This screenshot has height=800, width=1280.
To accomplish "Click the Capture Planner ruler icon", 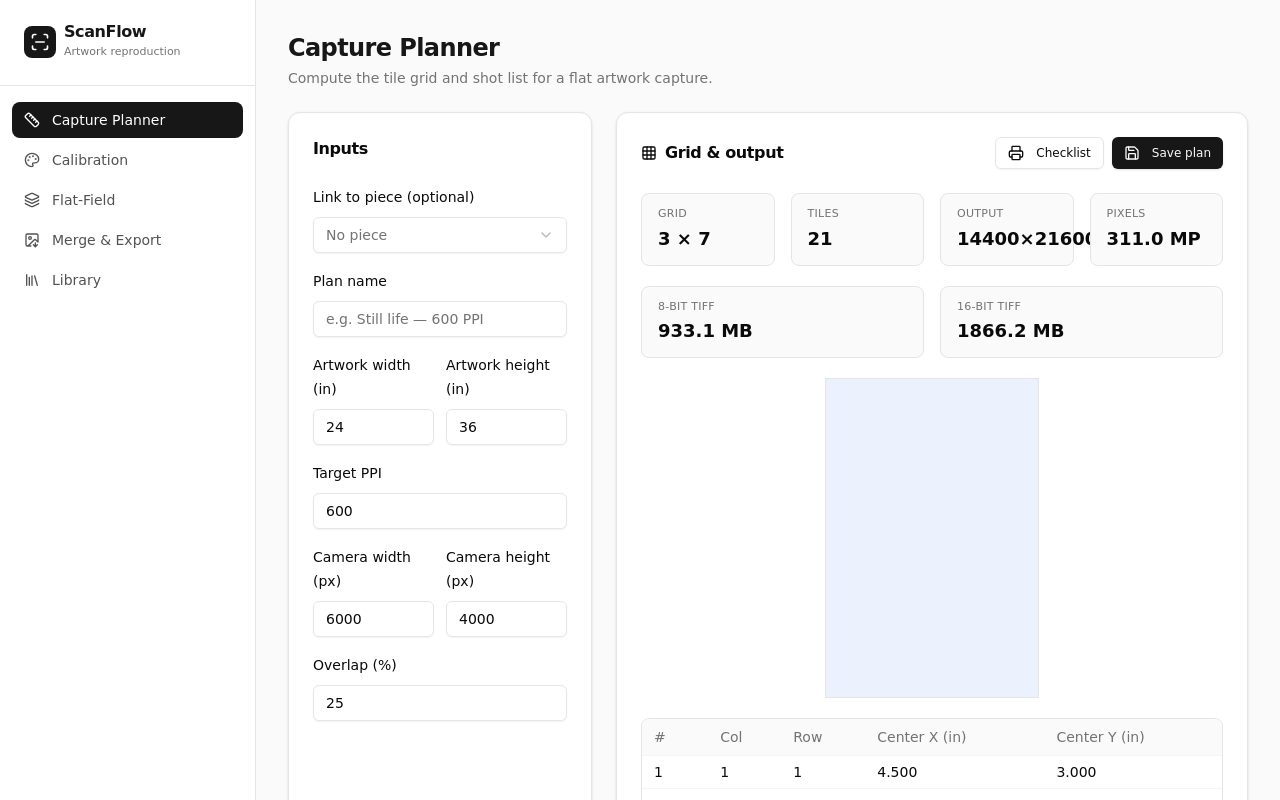I will [x=32, y=120].
